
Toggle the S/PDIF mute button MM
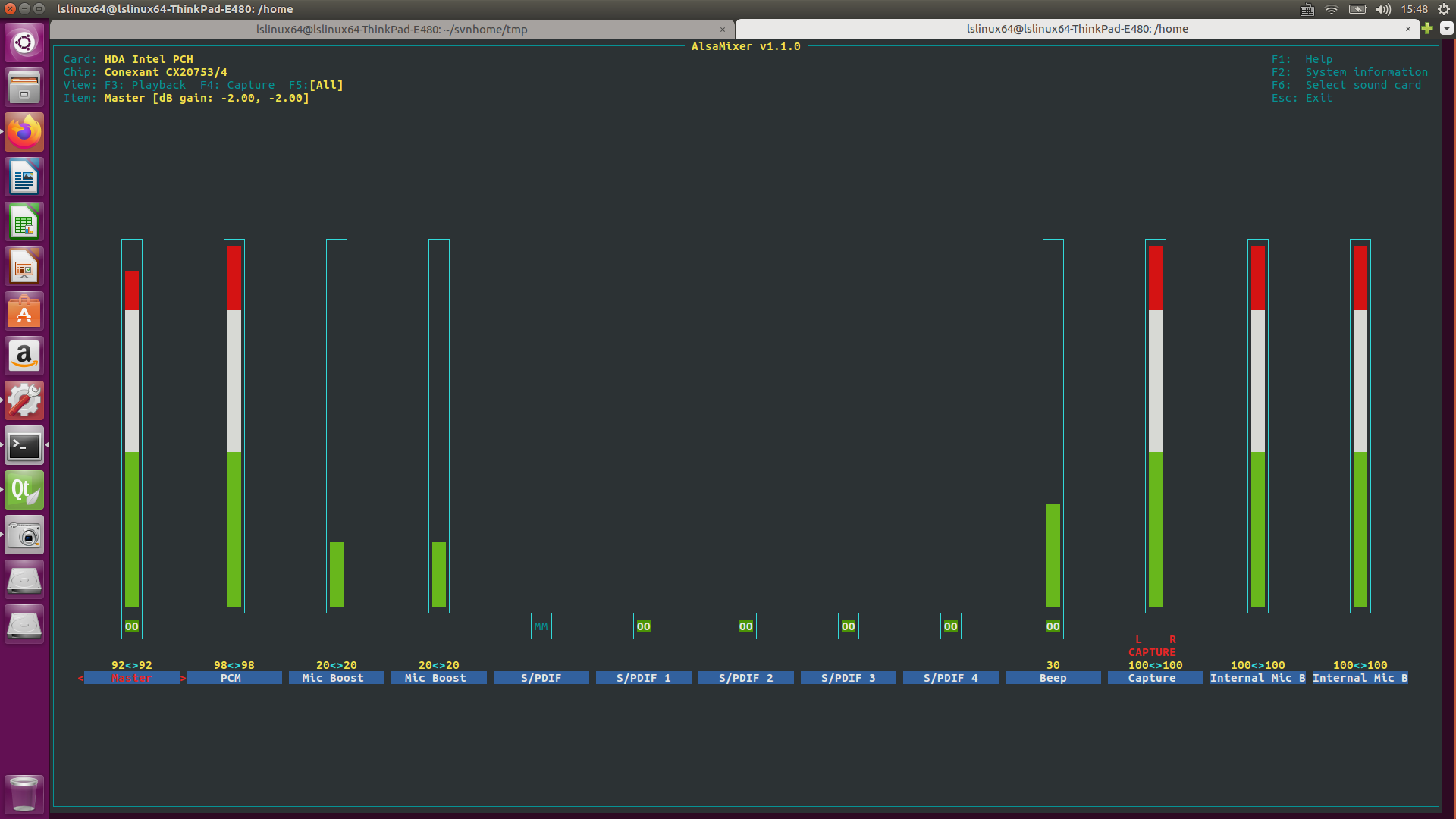[x=540, y=626]
